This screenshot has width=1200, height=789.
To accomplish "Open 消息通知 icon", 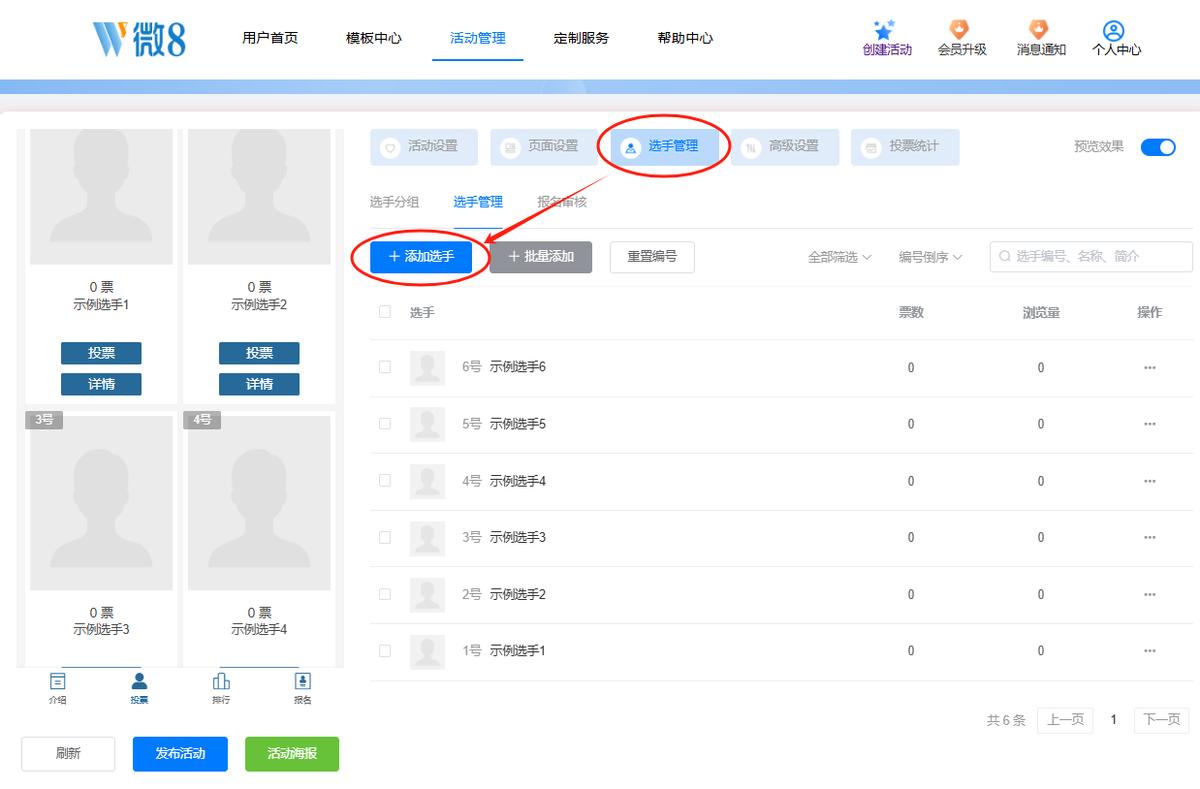I will [1039, 30].
